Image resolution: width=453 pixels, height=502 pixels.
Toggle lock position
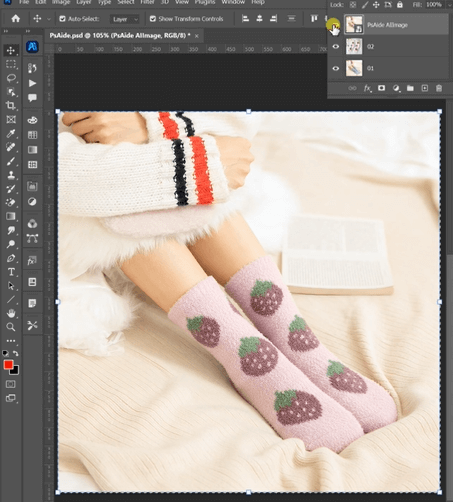click(x=376, y=5)
